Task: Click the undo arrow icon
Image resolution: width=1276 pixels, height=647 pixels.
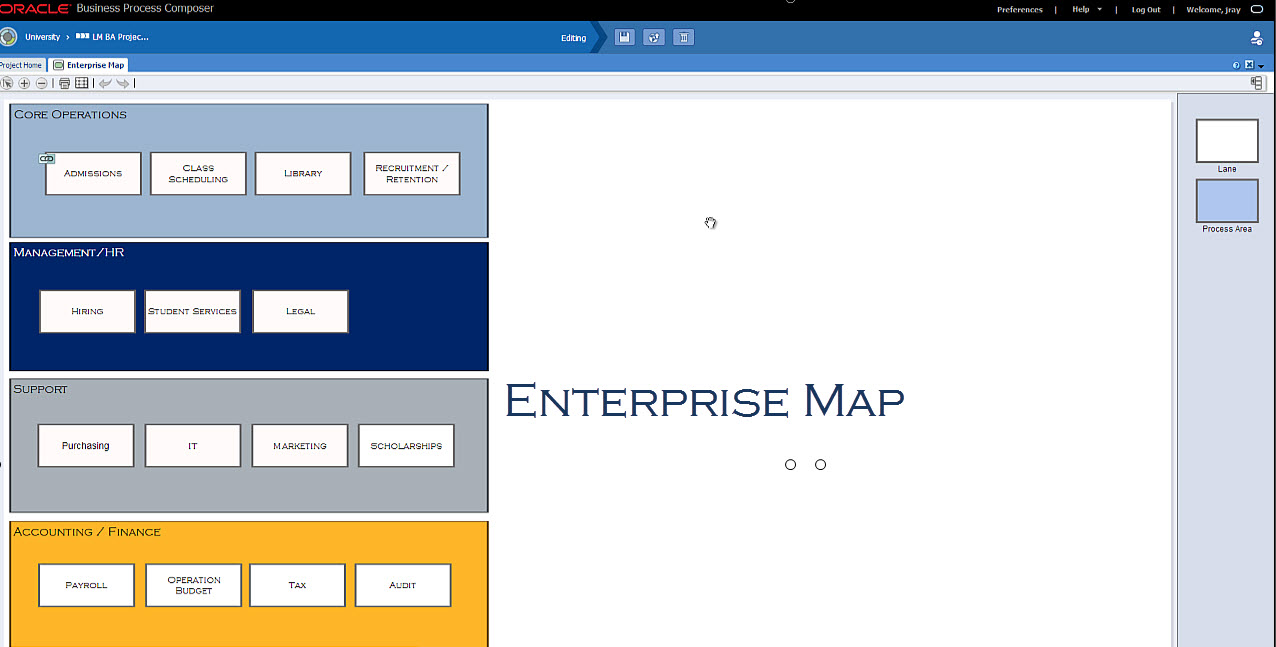Action: 105,83
